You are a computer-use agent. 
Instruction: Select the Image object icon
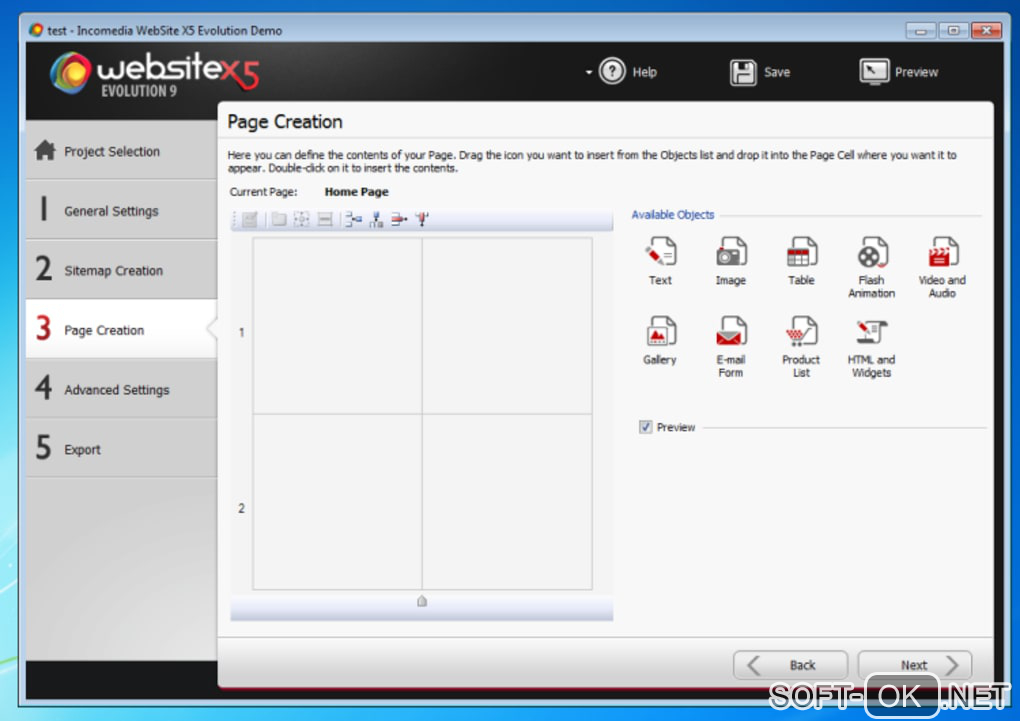[x=731, y=252]
